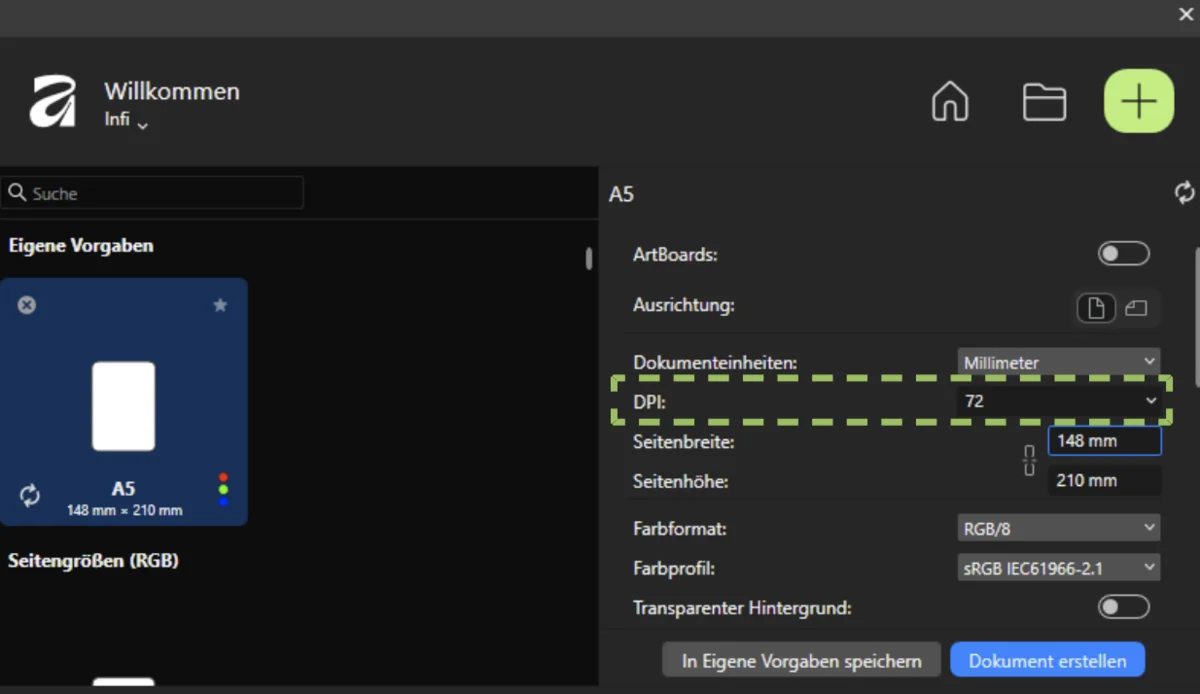
Task: Click the Seitenhöhe 210 mm field
Action: coord(1104,480)
